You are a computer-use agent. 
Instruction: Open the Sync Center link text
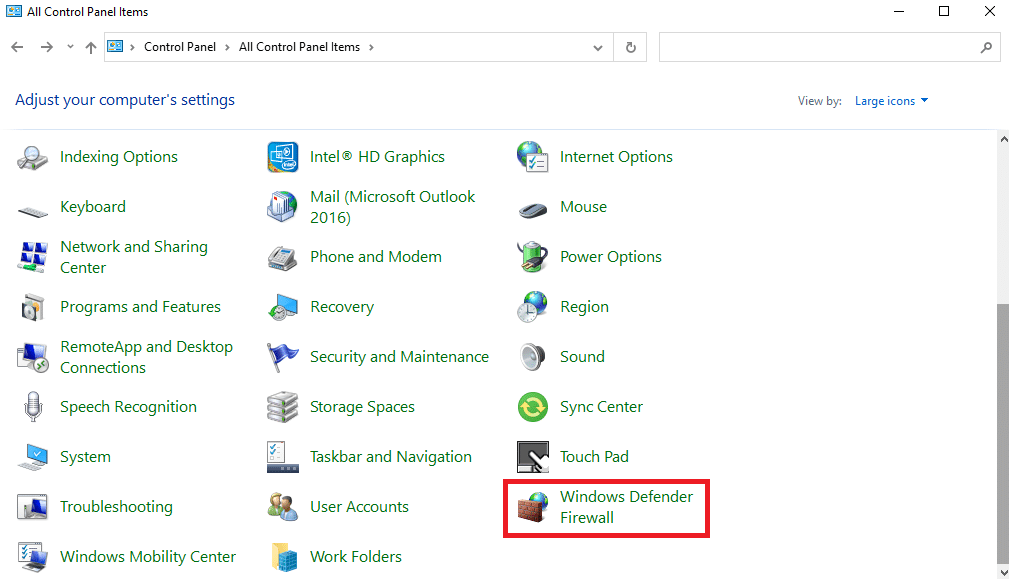point(601,407)
